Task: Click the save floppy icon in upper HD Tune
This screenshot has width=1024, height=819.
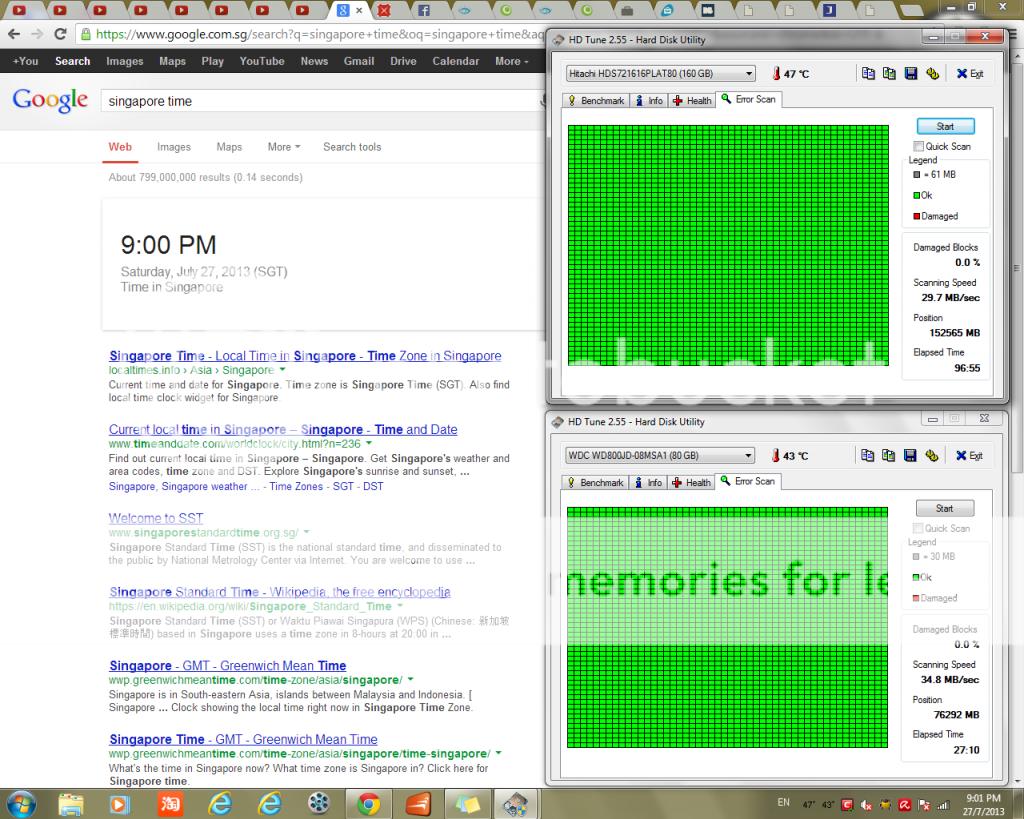Action: click(x=910, y=73)
